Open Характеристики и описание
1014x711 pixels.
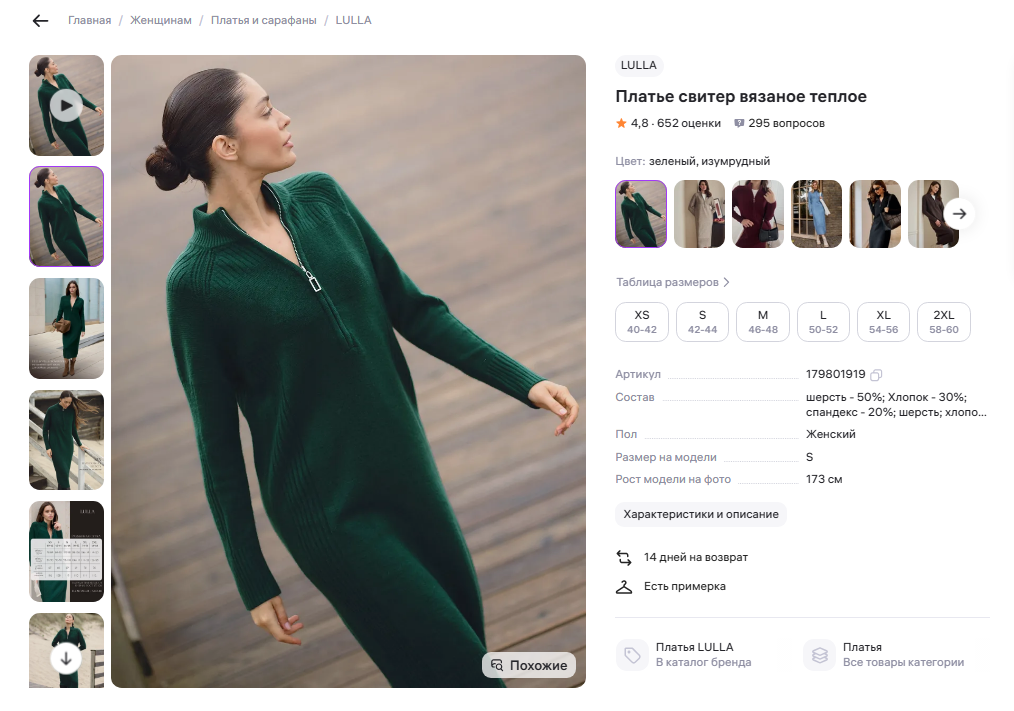[700, 514]
